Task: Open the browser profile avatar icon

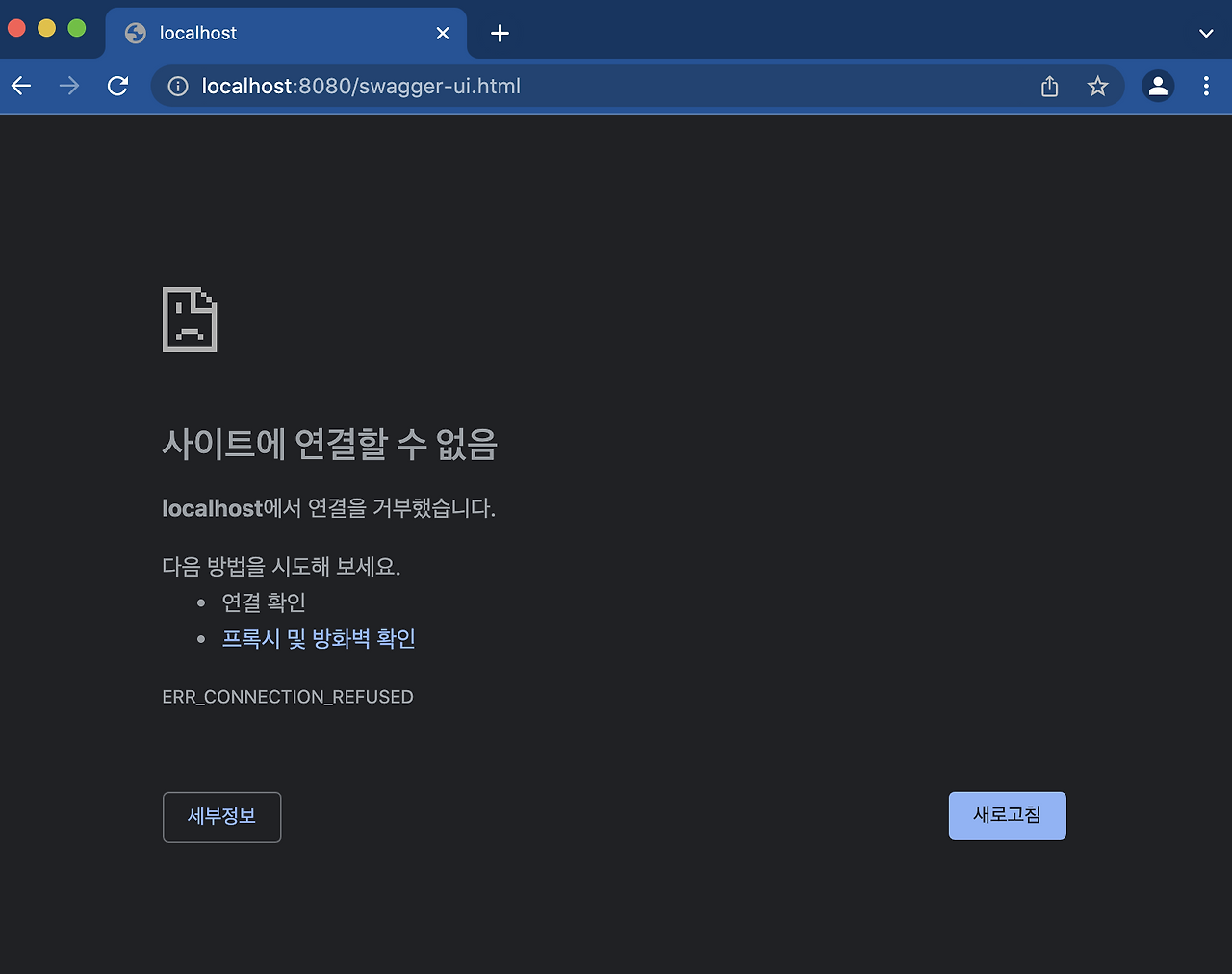Action: click(x=1158, y=86)
